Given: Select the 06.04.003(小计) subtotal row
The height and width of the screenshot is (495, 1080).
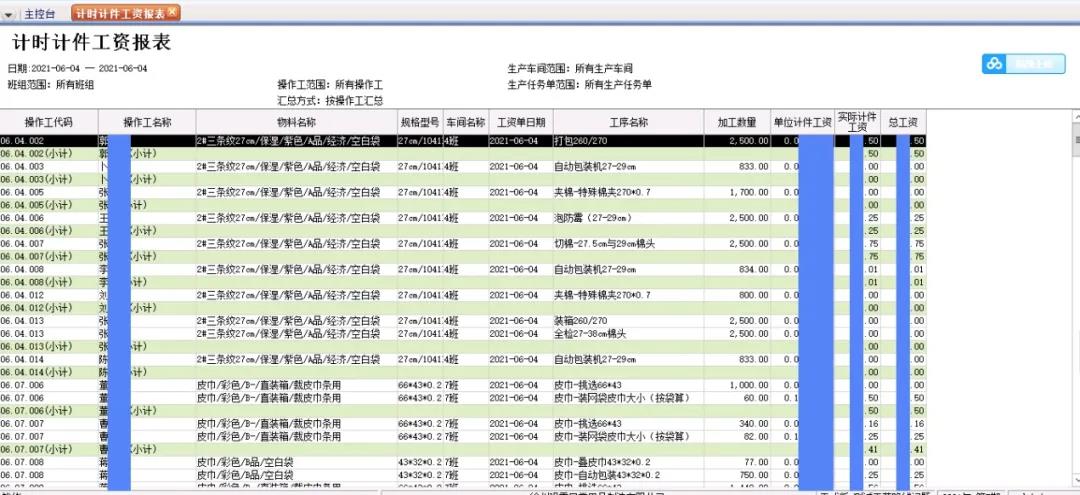Looking at the screenshot, I should (463, 179).
